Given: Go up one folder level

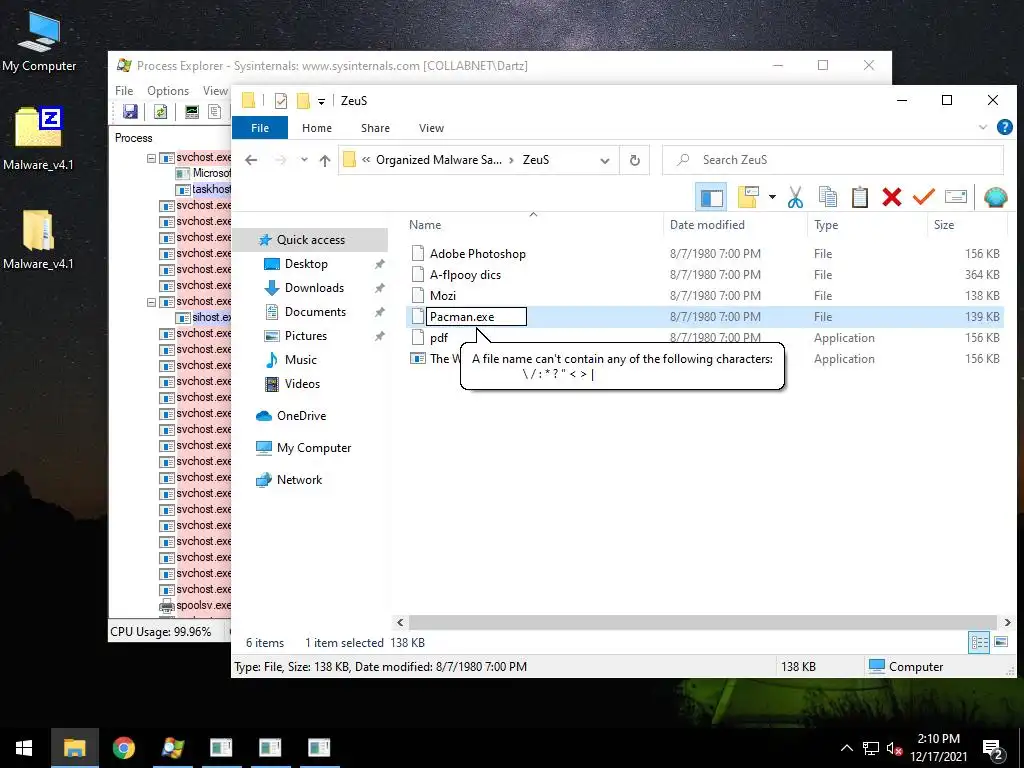Looking at the screenshot, I should 325,160.
